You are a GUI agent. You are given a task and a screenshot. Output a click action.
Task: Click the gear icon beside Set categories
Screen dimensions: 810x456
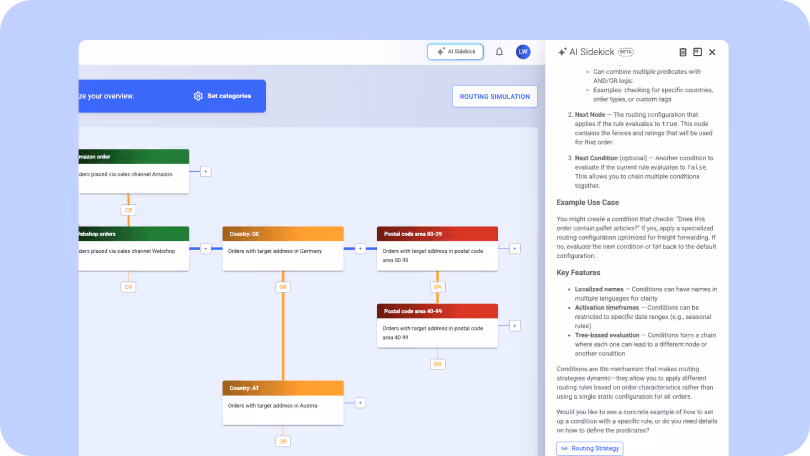coord(198,96)
